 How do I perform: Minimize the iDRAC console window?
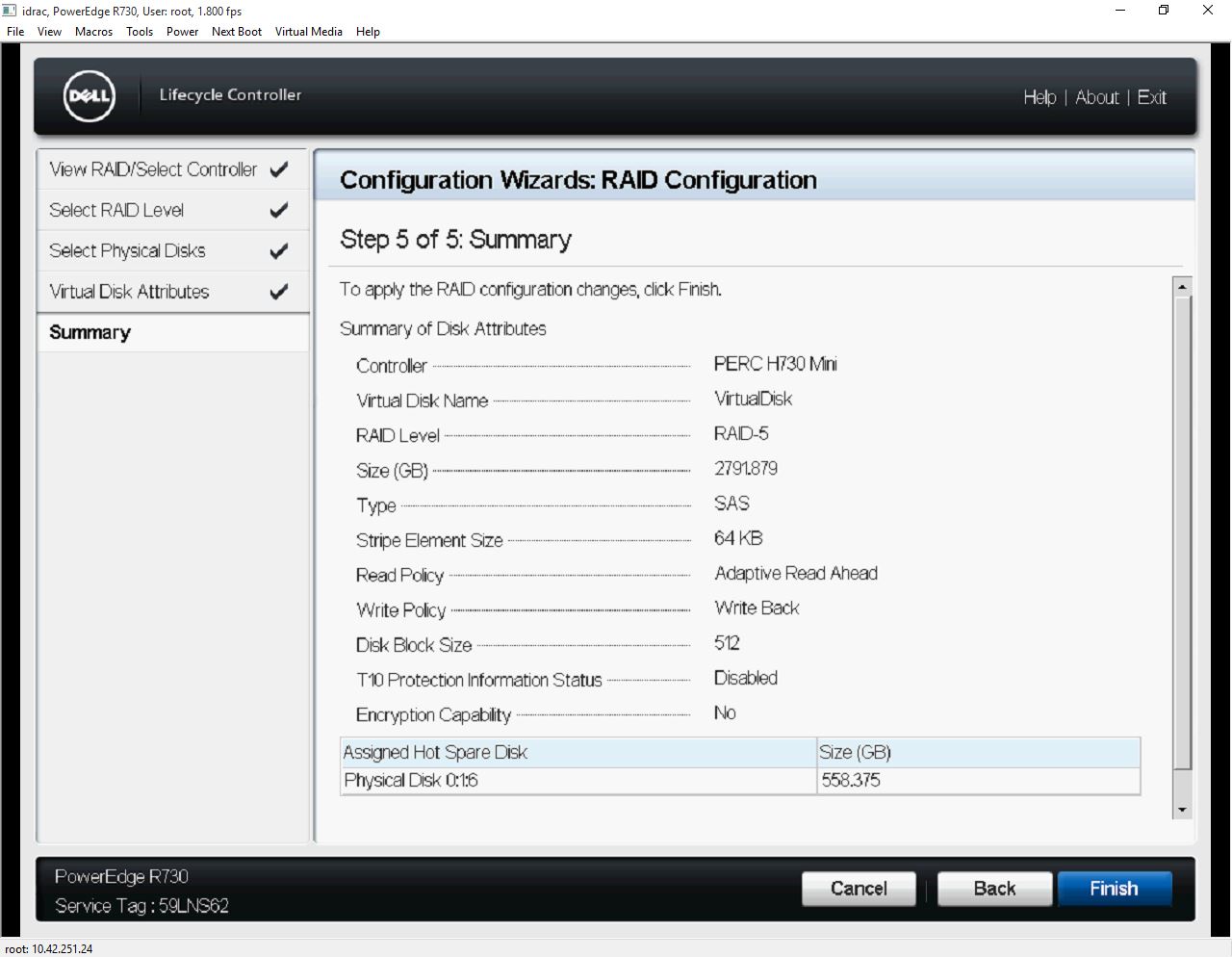point(1120,11)
